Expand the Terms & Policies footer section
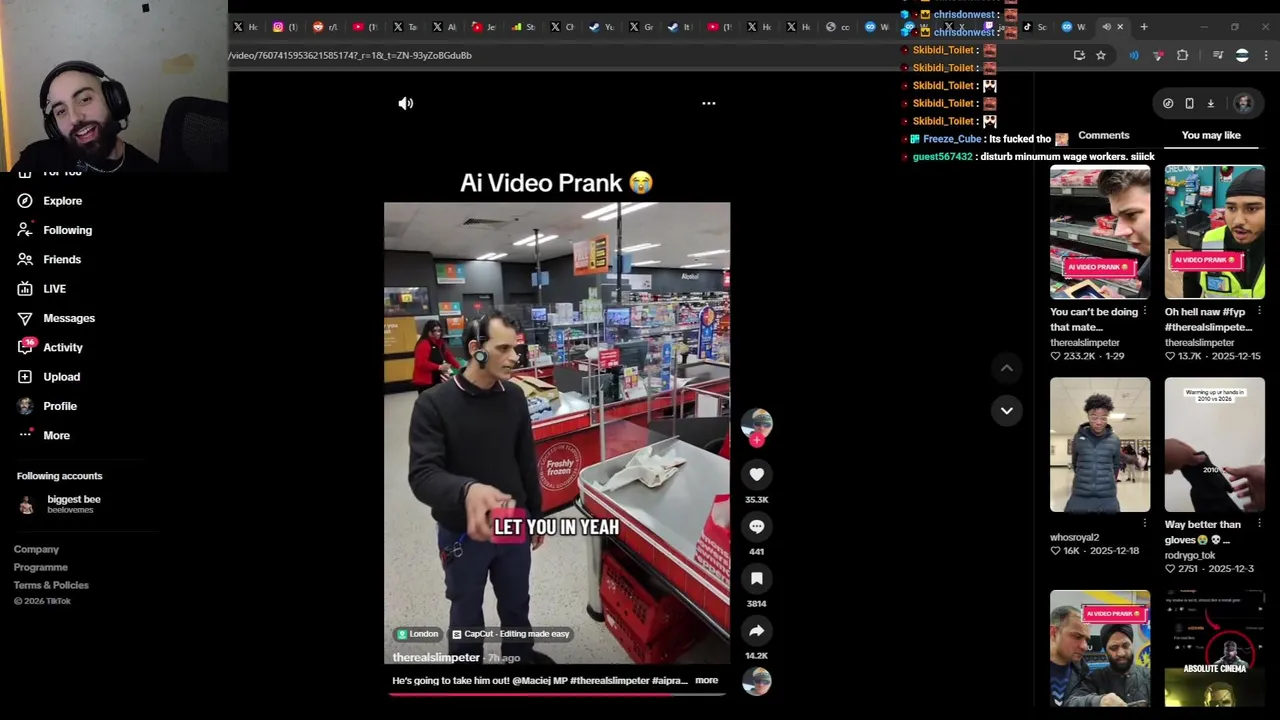This screenshot has height=720, width=1280. coord(51,585)
